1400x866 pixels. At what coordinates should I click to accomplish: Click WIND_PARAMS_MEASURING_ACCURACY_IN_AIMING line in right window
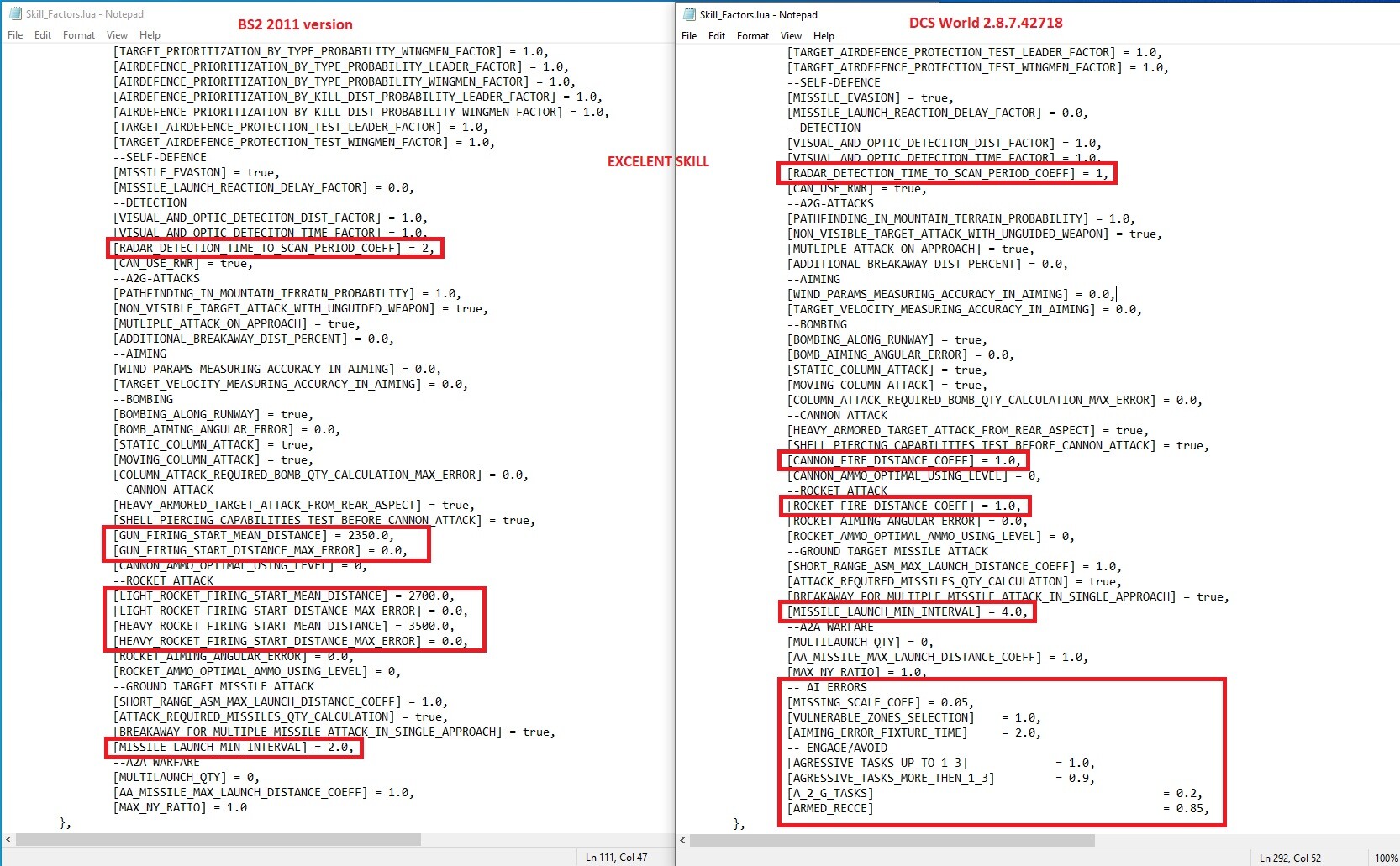[951, 294]
